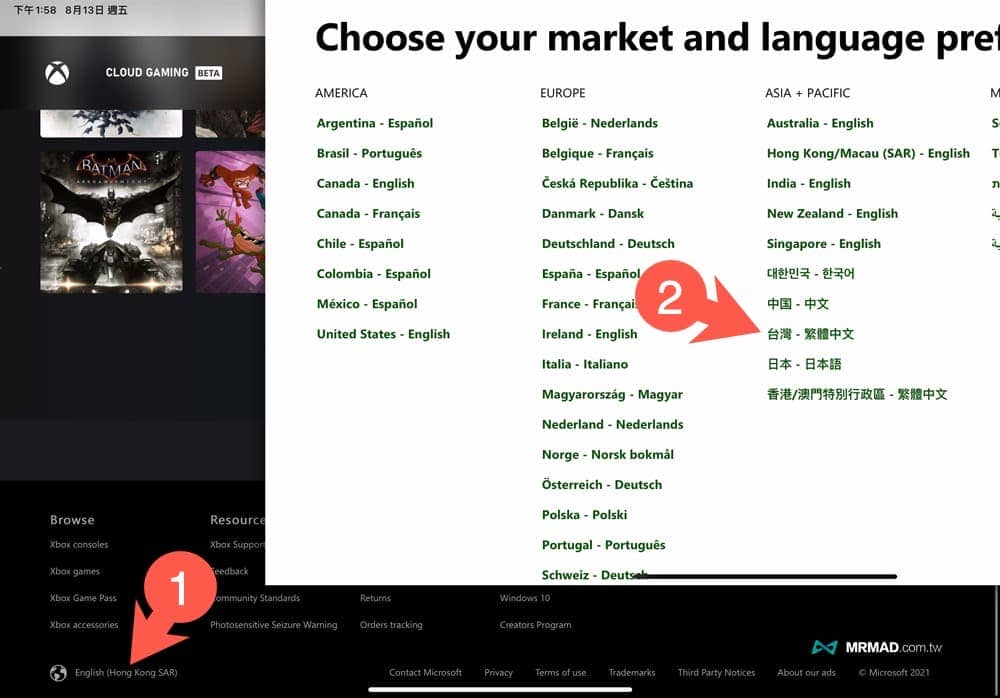
Task: Open Returns footer link
Action: (376, 598)
